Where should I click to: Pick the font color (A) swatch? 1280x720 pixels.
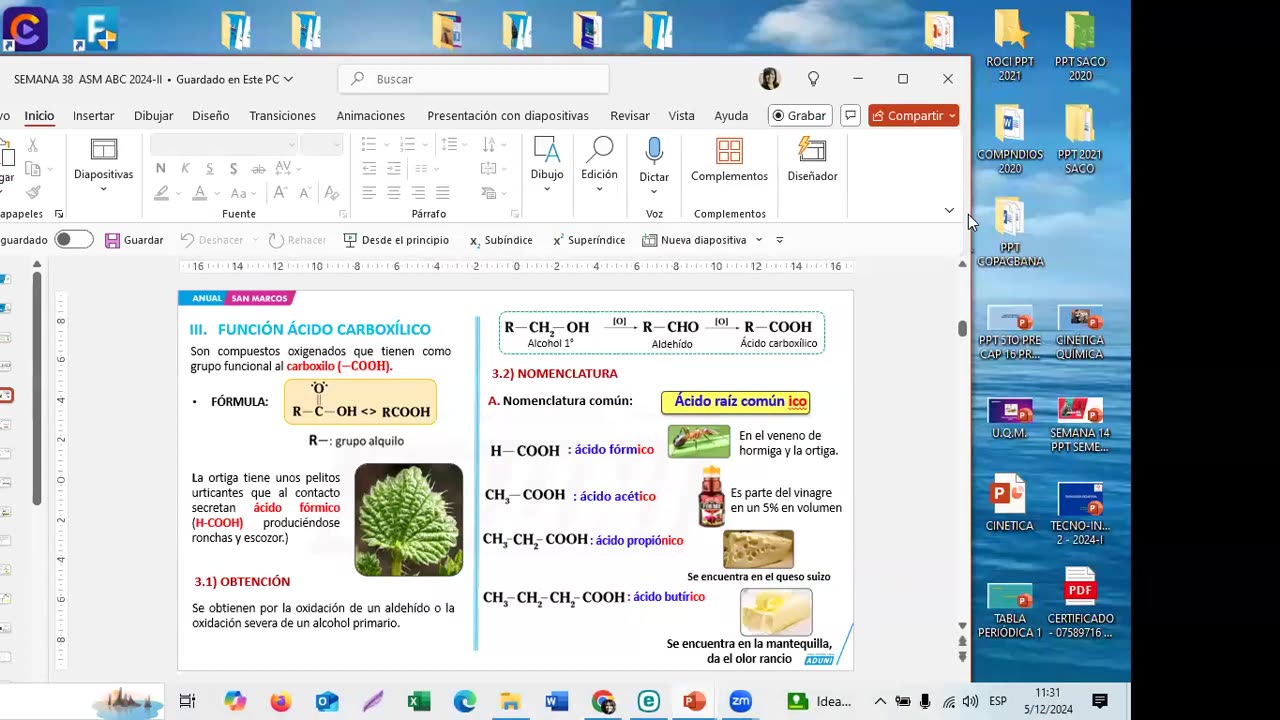[x=200, y=193]
